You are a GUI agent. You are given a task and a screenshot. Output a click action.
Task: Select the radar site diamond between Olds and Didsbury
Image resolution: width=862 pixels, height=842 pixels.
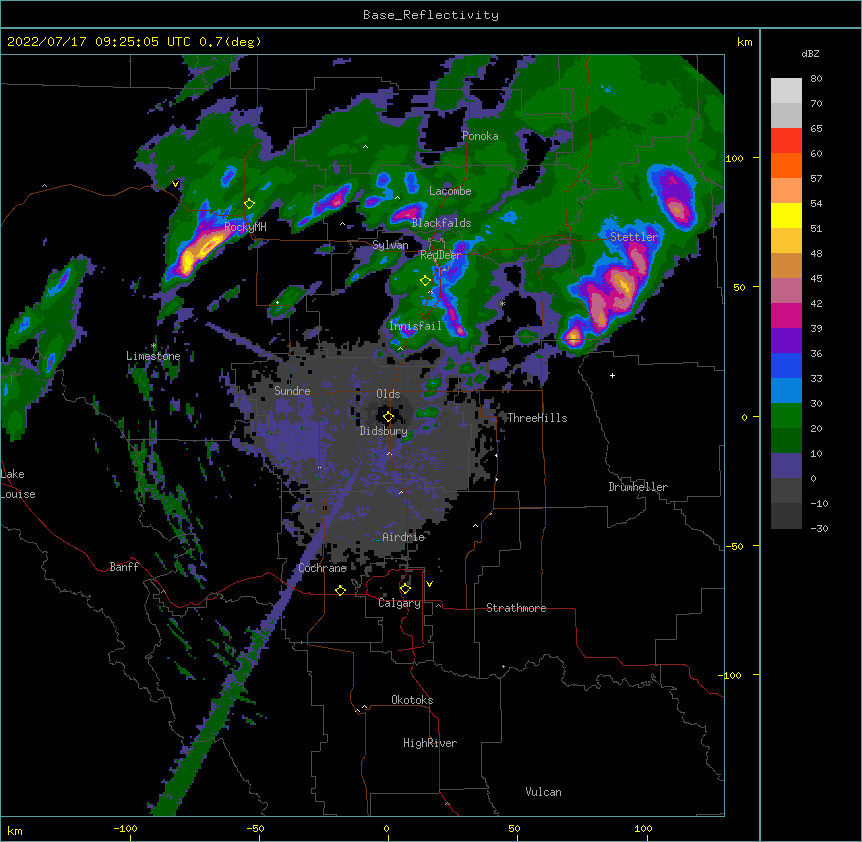[x=388, y=416]
